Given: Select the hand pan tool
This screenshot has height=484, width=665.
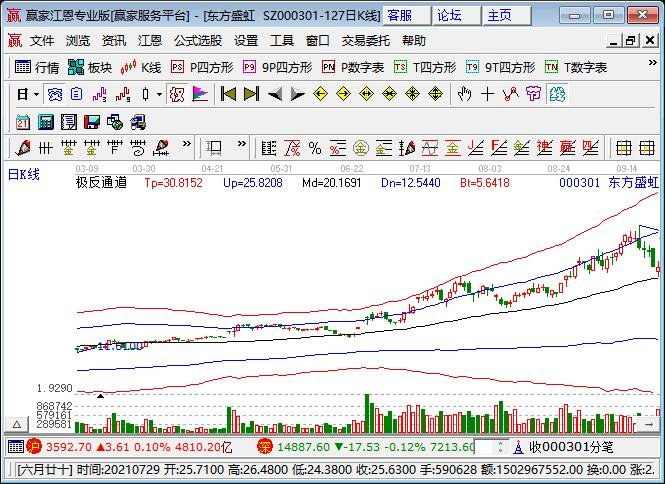Looking at the screenshot, I should pyautogui.click(x=464, y=94).
